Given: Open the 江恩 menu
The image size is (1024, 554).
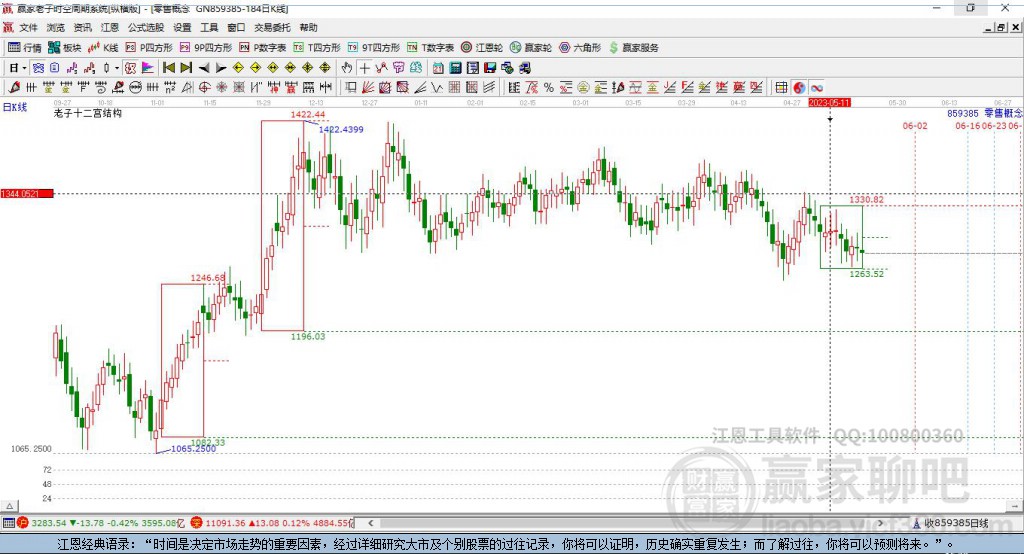Looking at the screenshot, I should pos(110,27).
